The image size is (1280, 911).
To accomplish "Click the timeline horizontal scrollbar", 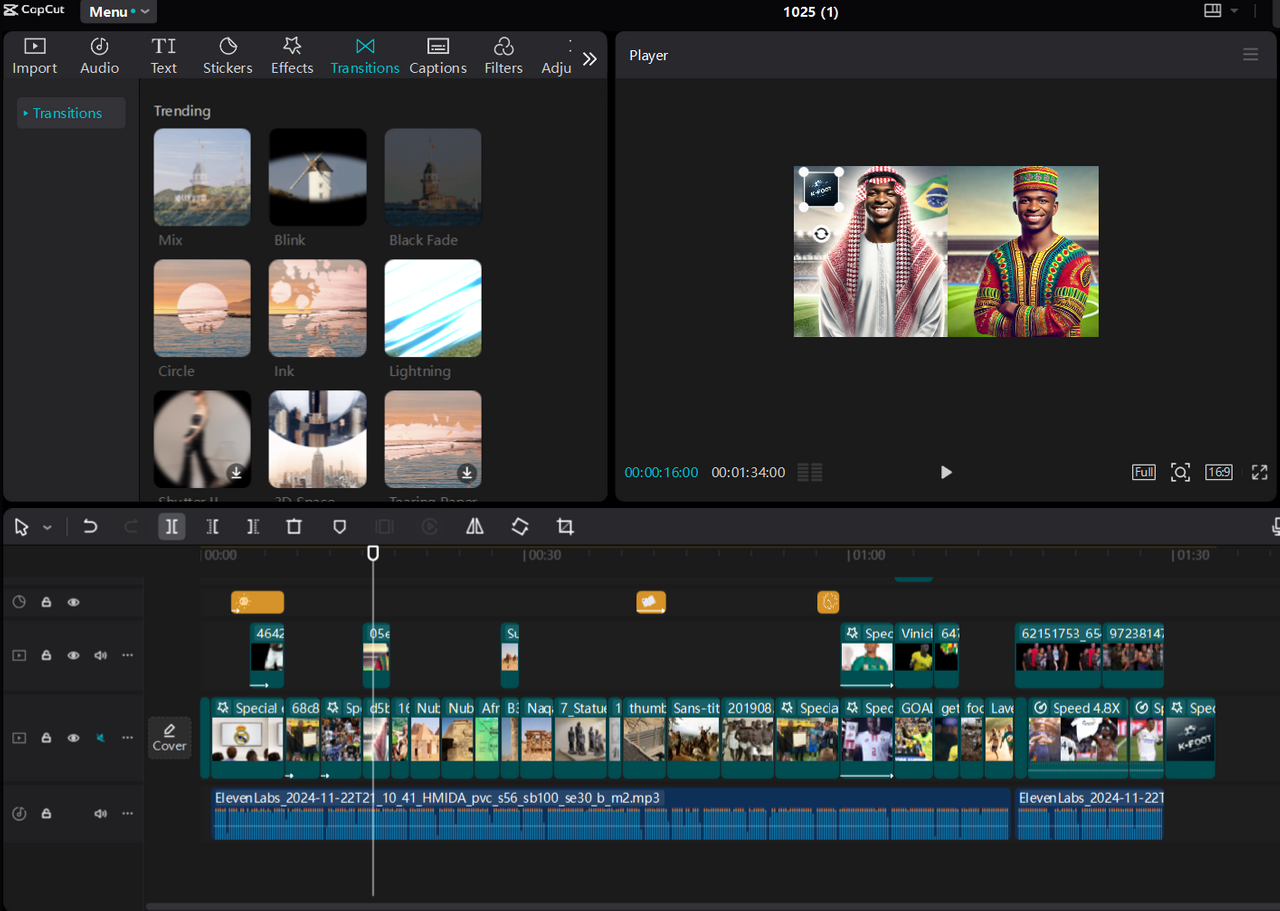I will pyautogui.click(x=712, y=906).
